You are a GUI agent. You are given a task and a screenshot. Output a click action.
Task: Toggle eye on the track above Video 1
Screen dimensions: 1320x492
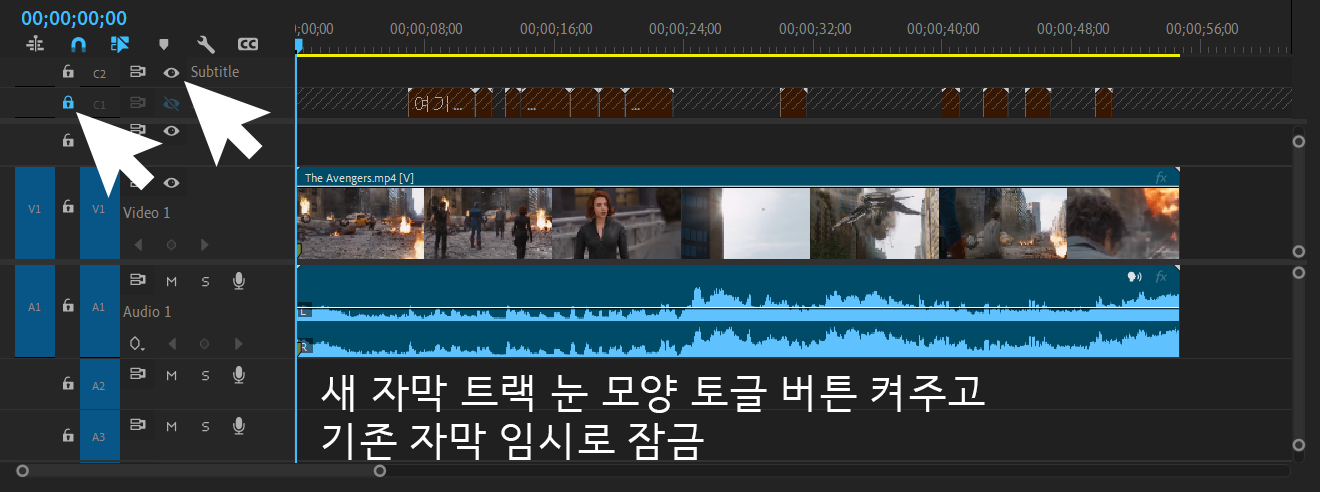point(171,131)
